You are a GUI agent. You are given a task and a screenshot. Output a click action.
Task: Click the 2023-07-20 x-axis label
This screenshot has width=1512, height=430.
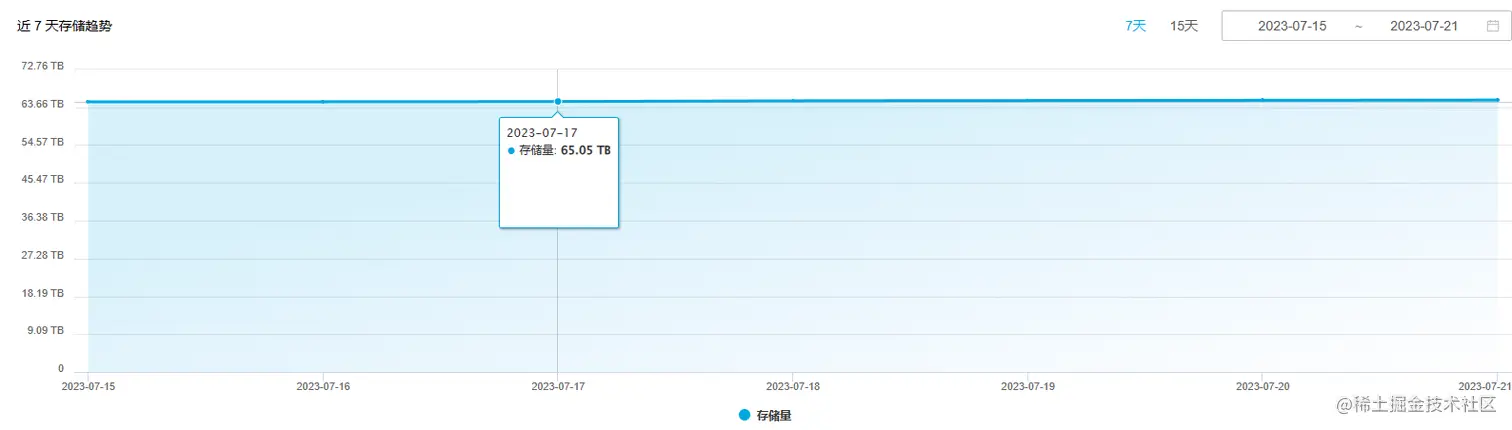[x=1262, y=385]
